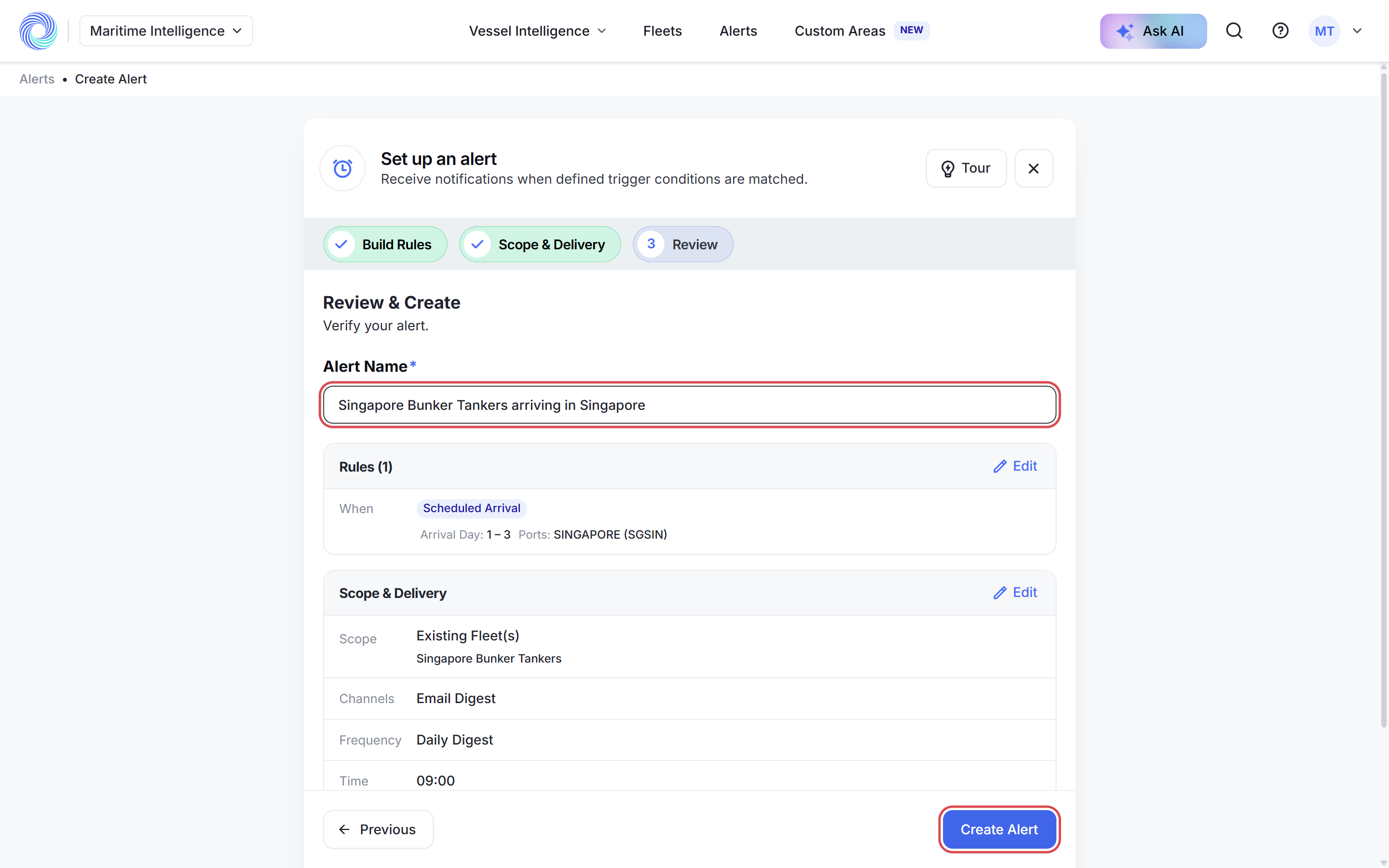This screenshot has height=868, width=1389.
Task: Click the Email Digest channel value
Action: coord(456,699)
